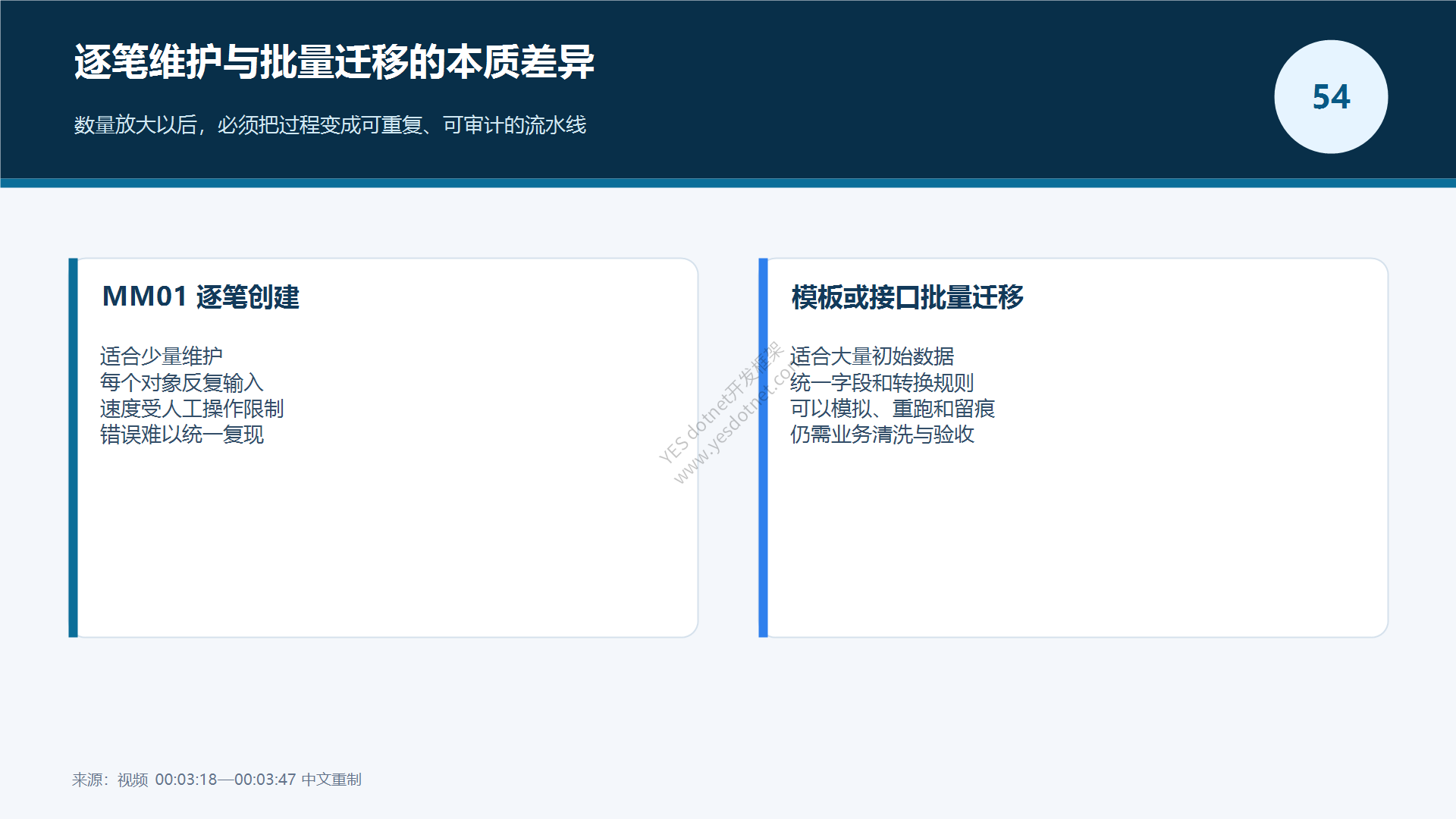The width and height of the screenshot is (1456, 819).
Task: Click the line 适合大量初始数据
Action: coord(872,356)
